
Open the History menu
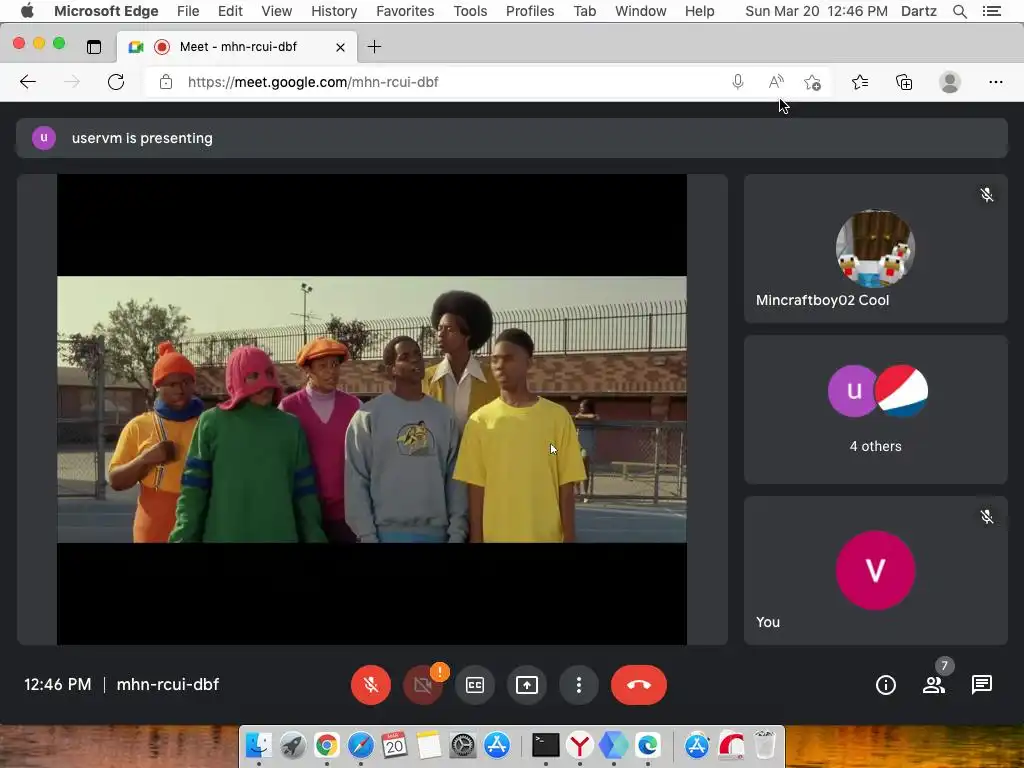pyautogui.click(x=334, y=11)
